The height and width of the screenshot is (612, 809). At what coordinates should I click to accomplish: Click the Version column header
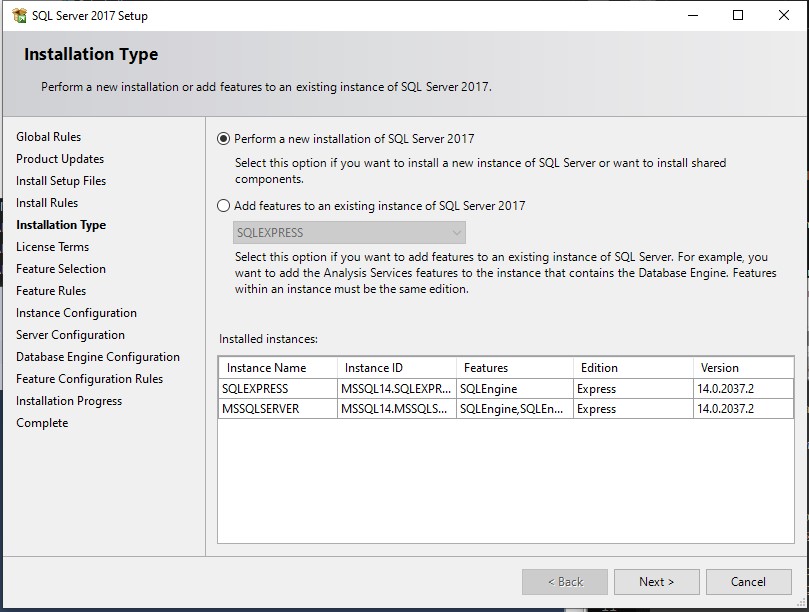743,368
